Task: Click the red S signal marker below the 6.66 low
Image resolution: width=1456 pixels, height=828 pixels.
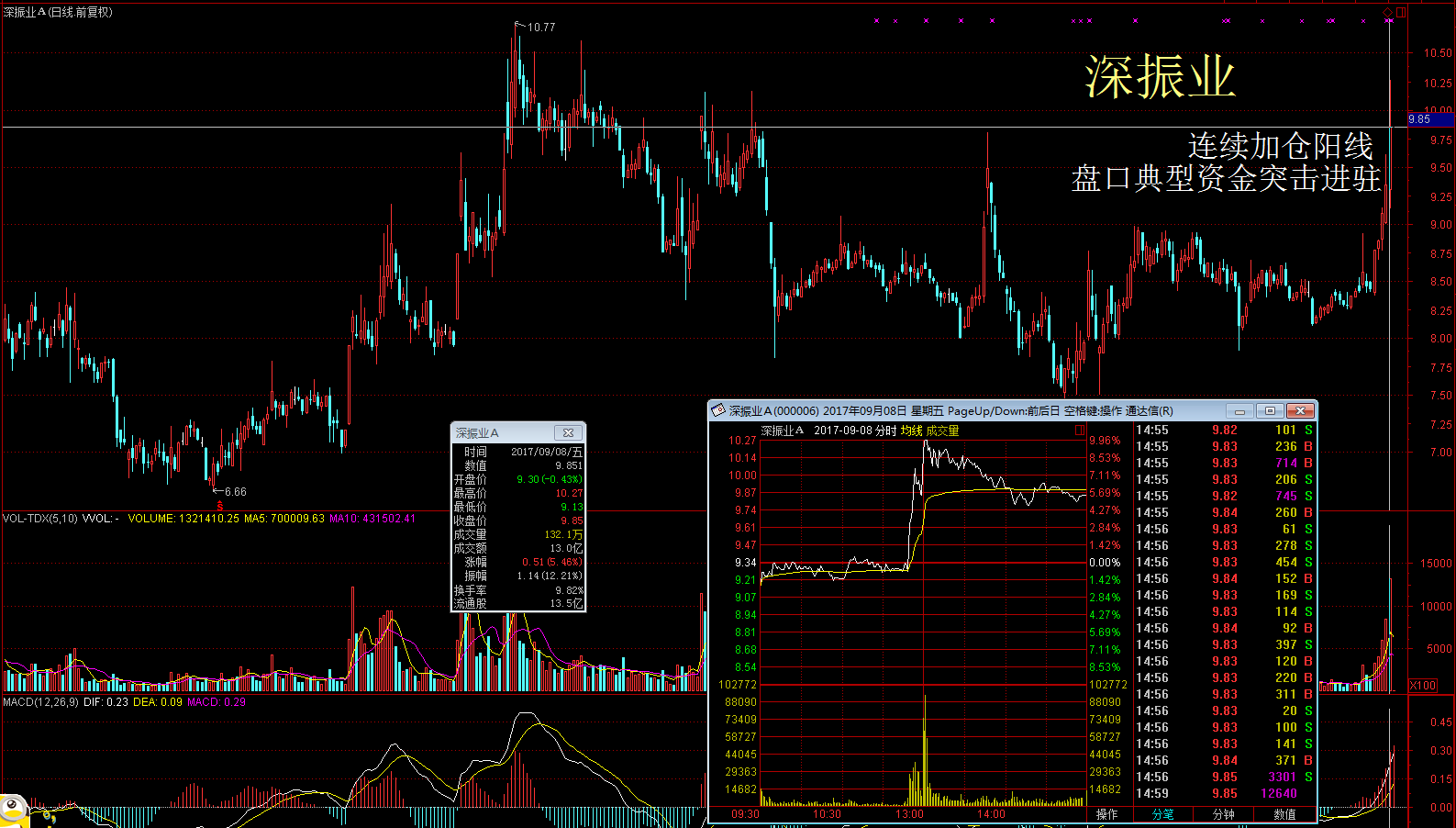Action: 220,506
